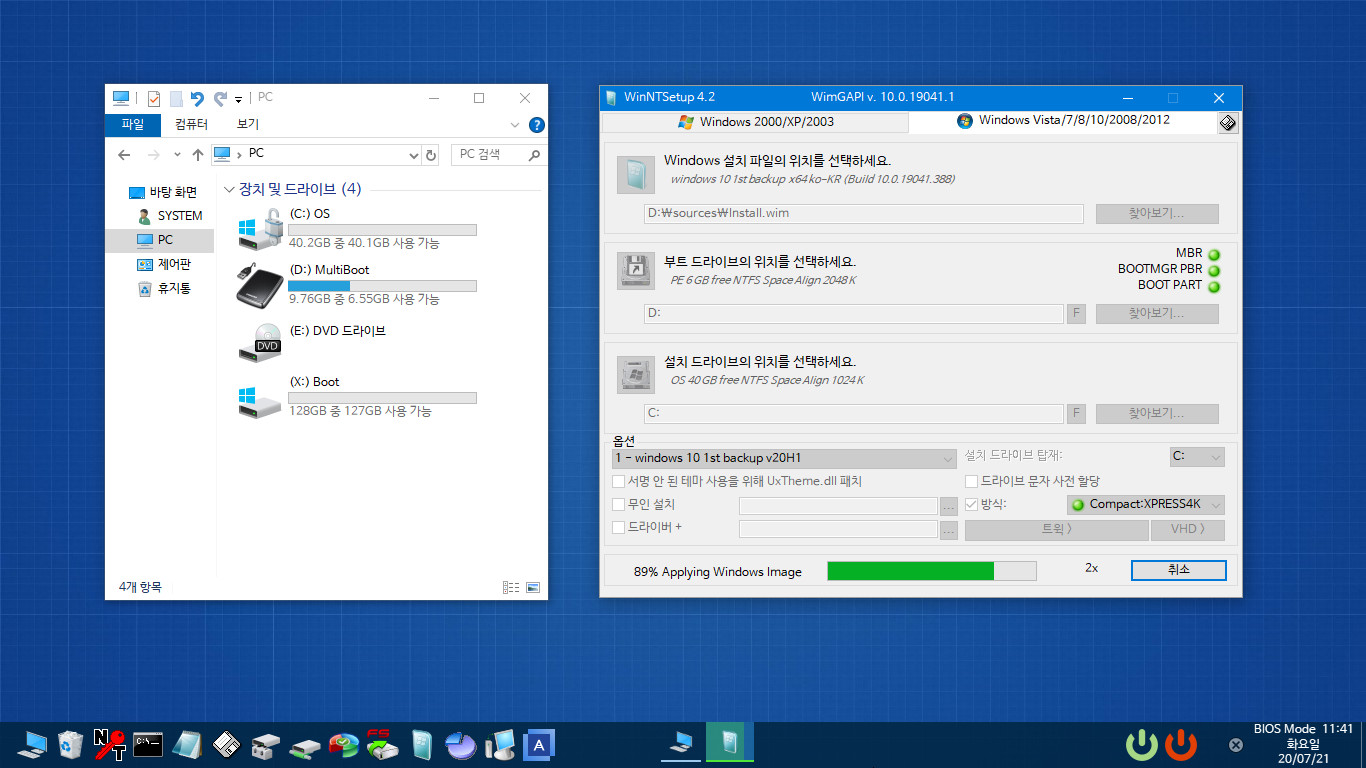Click the New Folder icon in Explorer quick access toolbar
The width and height of the screenshot is (1366, 768).
pyautogui.click(x=176, y=98)
